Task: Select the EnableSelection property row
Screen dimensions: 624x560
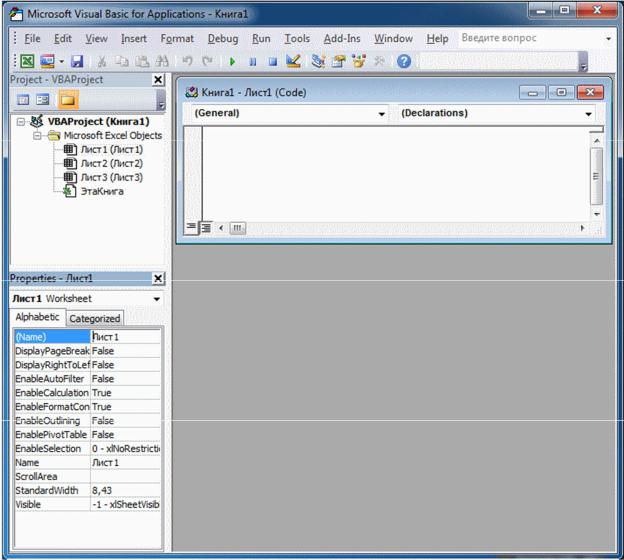Action: tap(88, 449)
